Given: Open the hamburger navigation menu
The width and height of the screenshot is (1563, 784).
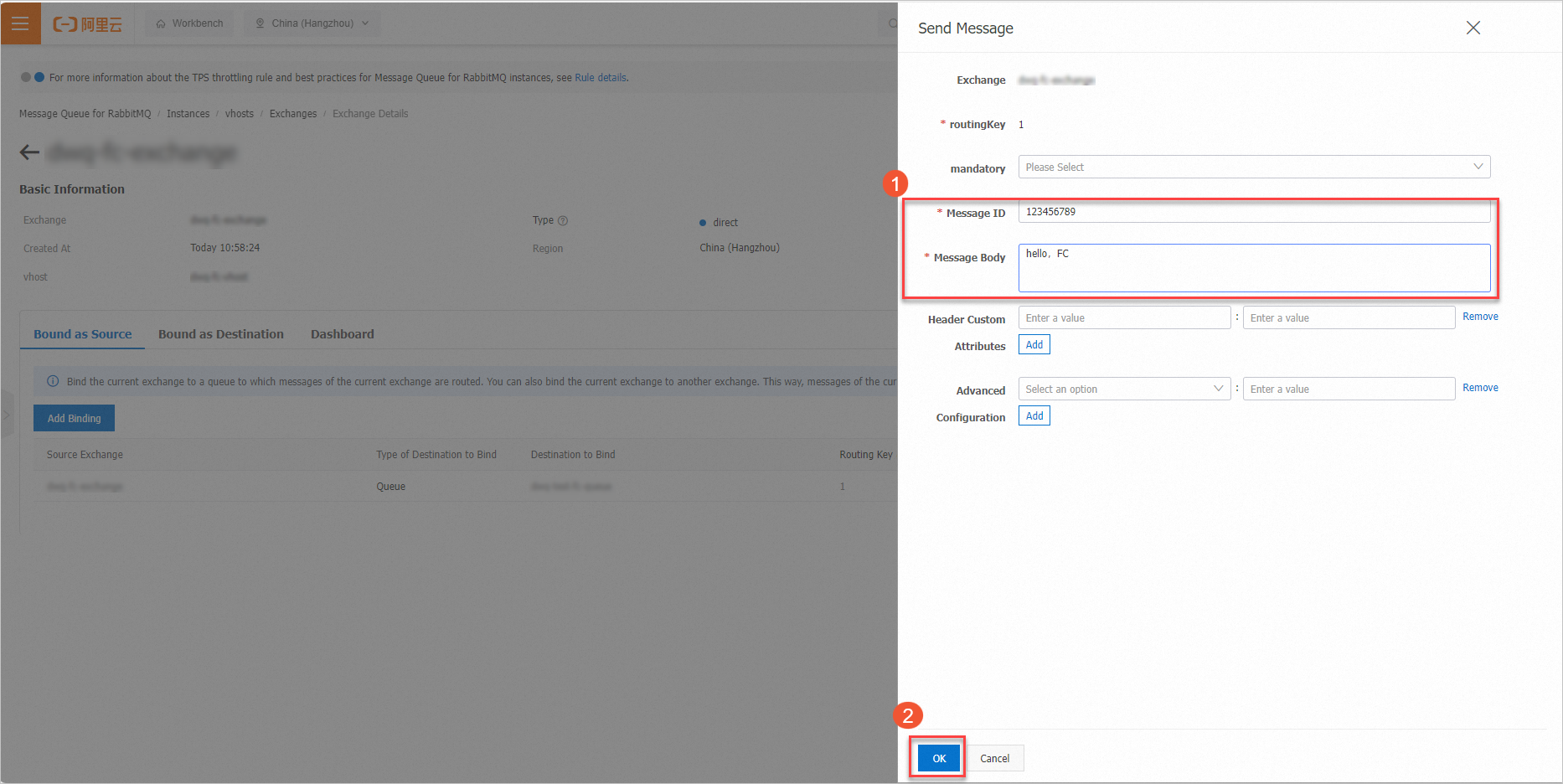Looking at the screenshot, I should point(20,23).
